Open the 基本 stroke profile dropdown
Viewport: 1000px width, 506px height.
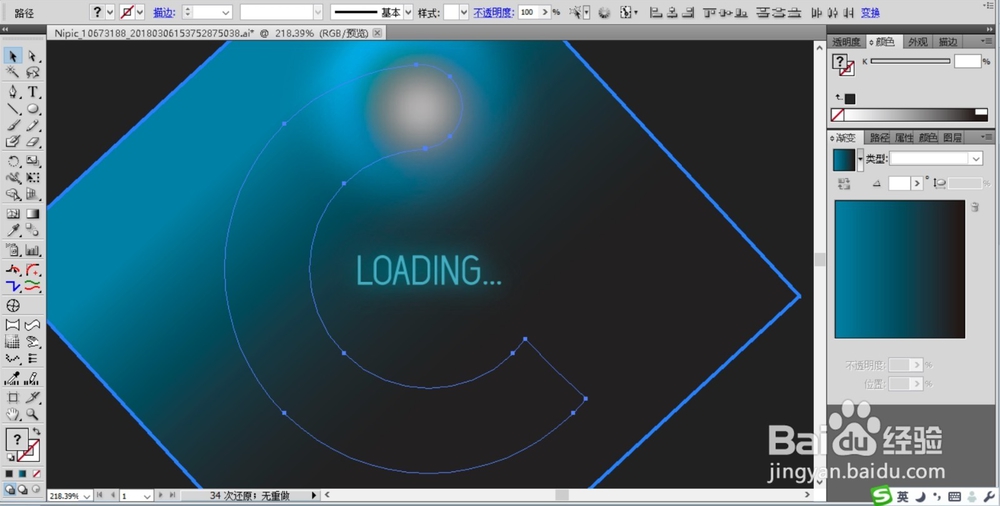(408, 12)
